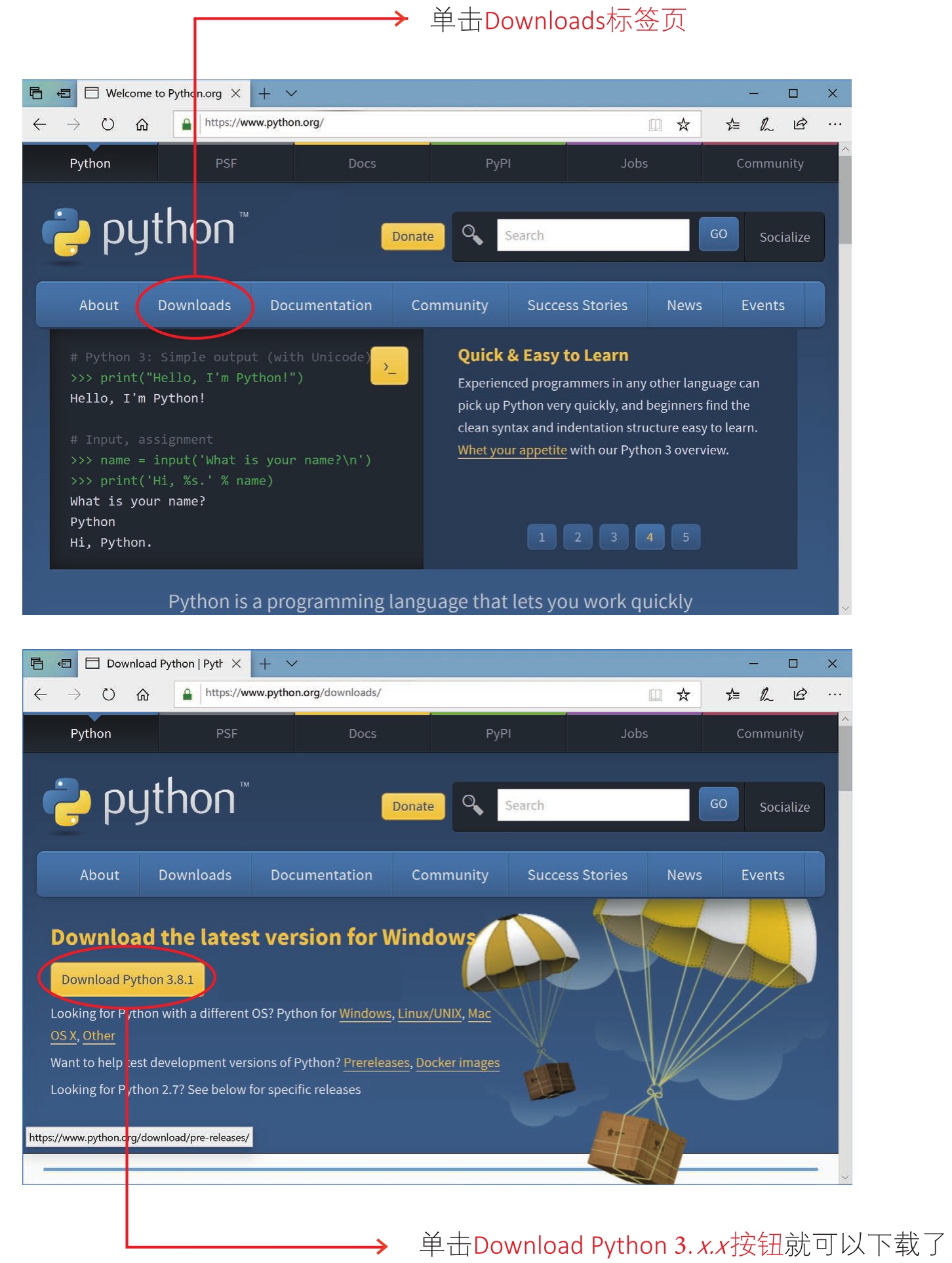
Task: Click address bar URL in bottom browser
Action: [x=293, y=692]
